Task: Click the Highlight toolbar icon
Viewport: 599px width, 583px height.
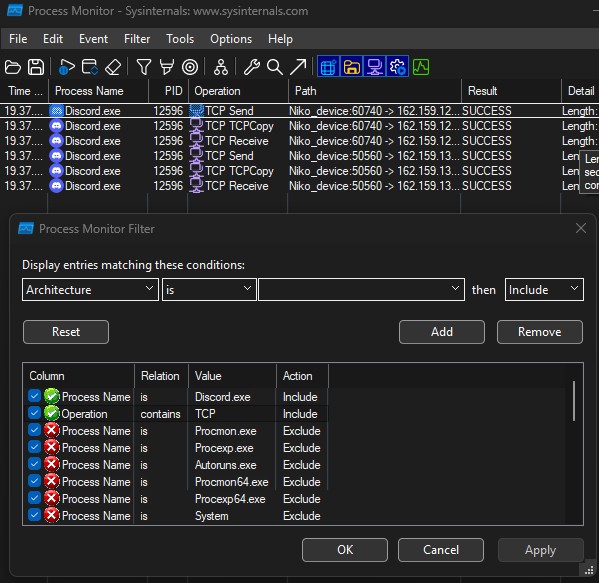Action: click(167, 67)
